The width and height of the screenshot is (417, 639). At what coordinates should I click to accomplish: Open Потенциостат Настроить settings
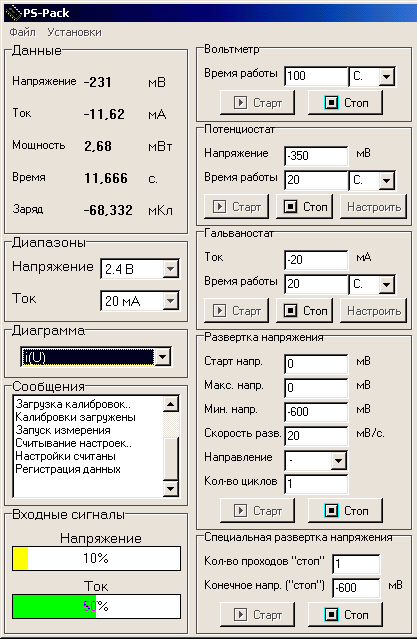coord(373,207)
